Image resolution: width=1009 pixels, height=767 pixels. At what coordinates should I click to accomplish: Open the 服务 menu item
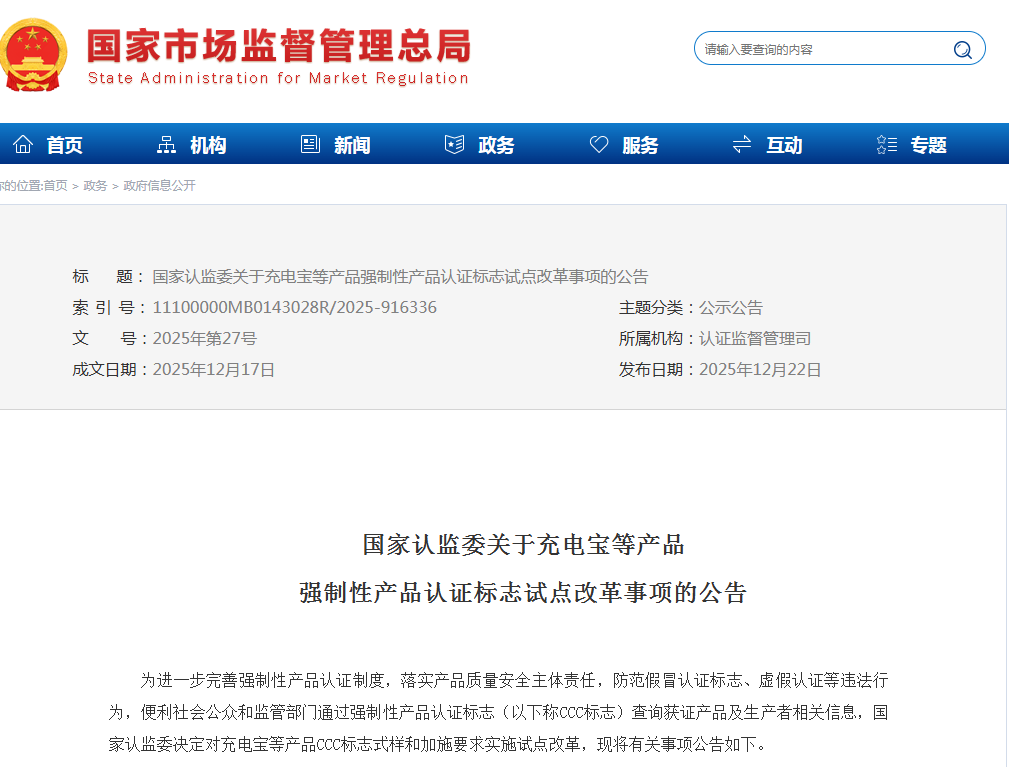(639, 143)
